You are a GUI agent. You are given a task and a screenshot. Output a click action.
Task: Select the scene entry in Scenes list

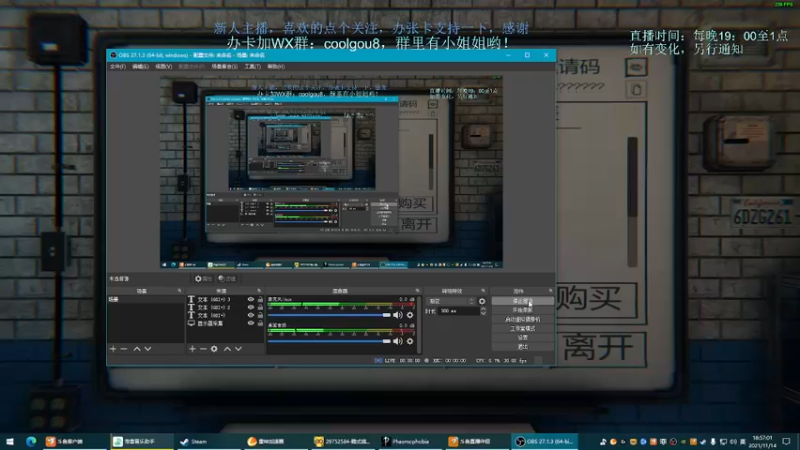[x=145, y=299]
